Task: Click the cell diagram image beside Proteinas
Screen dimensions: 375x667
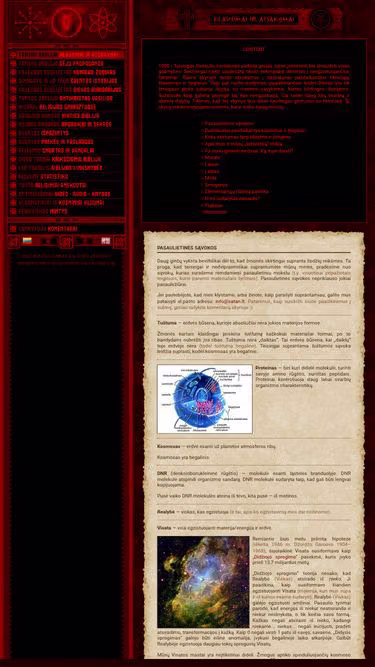Action: [x=205, y=399]
